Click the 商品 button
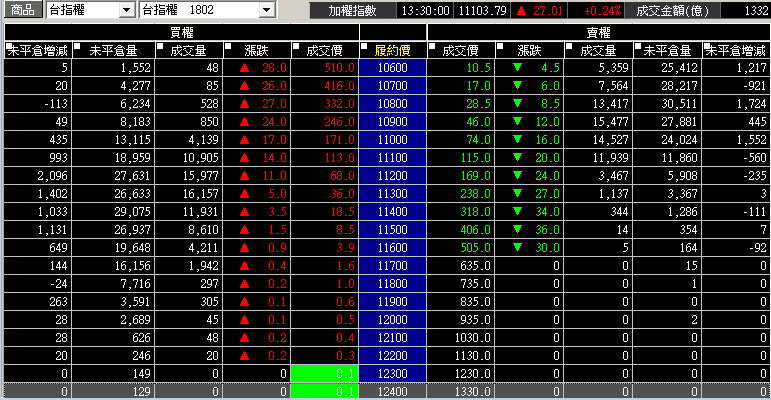The height and width of the screenshot is (400, 771). tap(23, 10)
